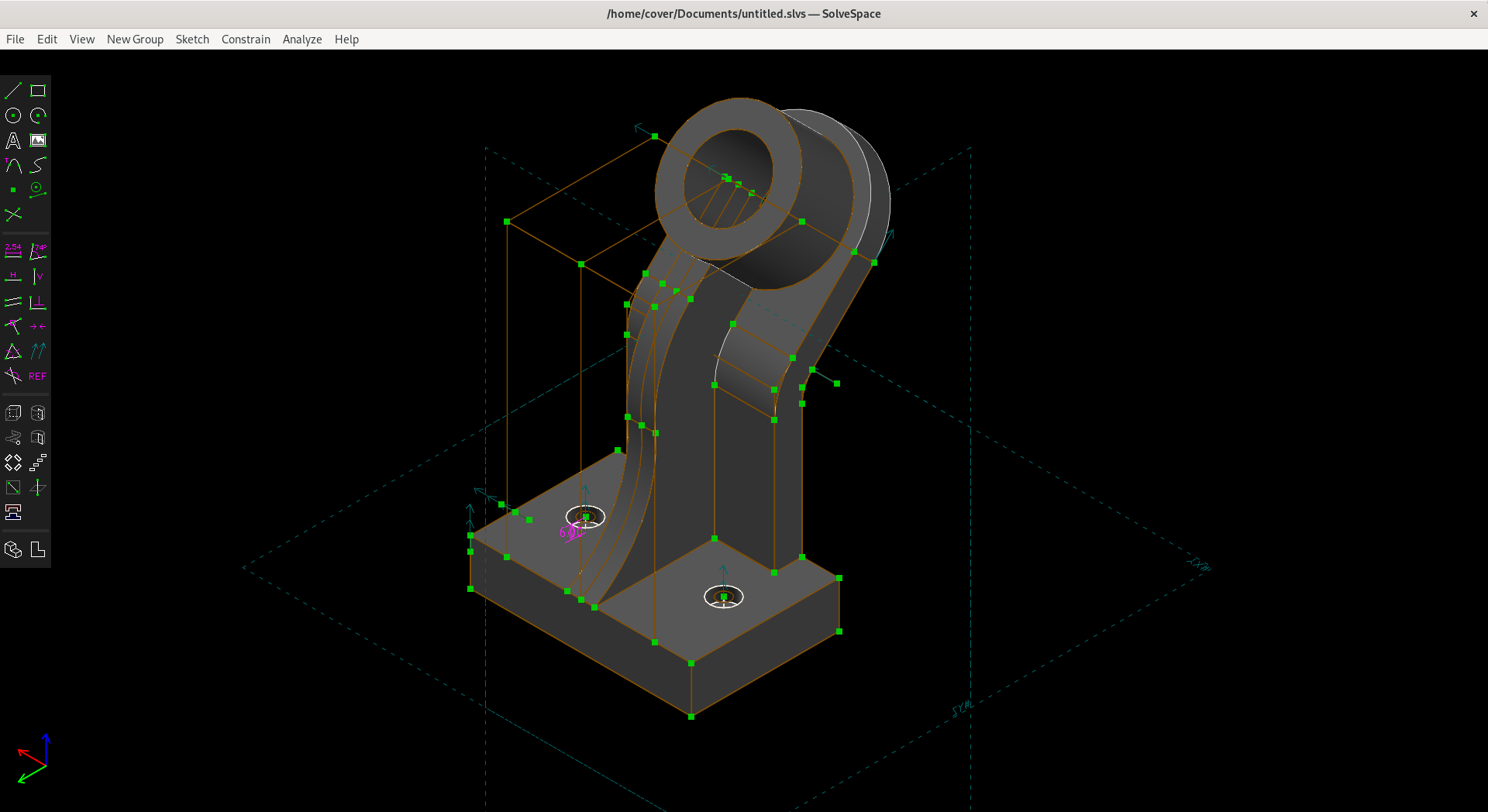
Task: Open the Analyze menu
Action: [301, 40]
